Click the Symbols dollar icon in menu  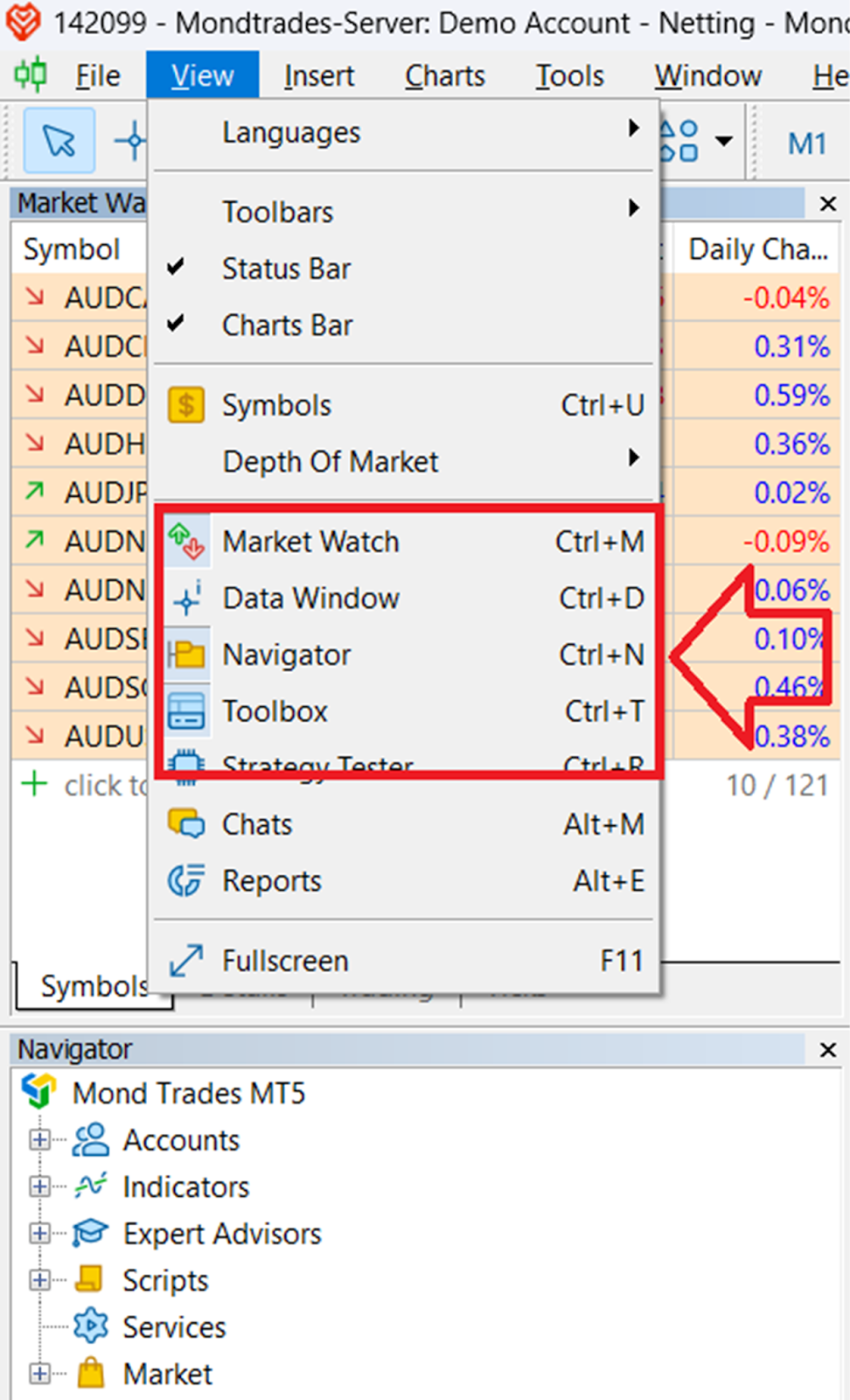click(x=186, y=406)
